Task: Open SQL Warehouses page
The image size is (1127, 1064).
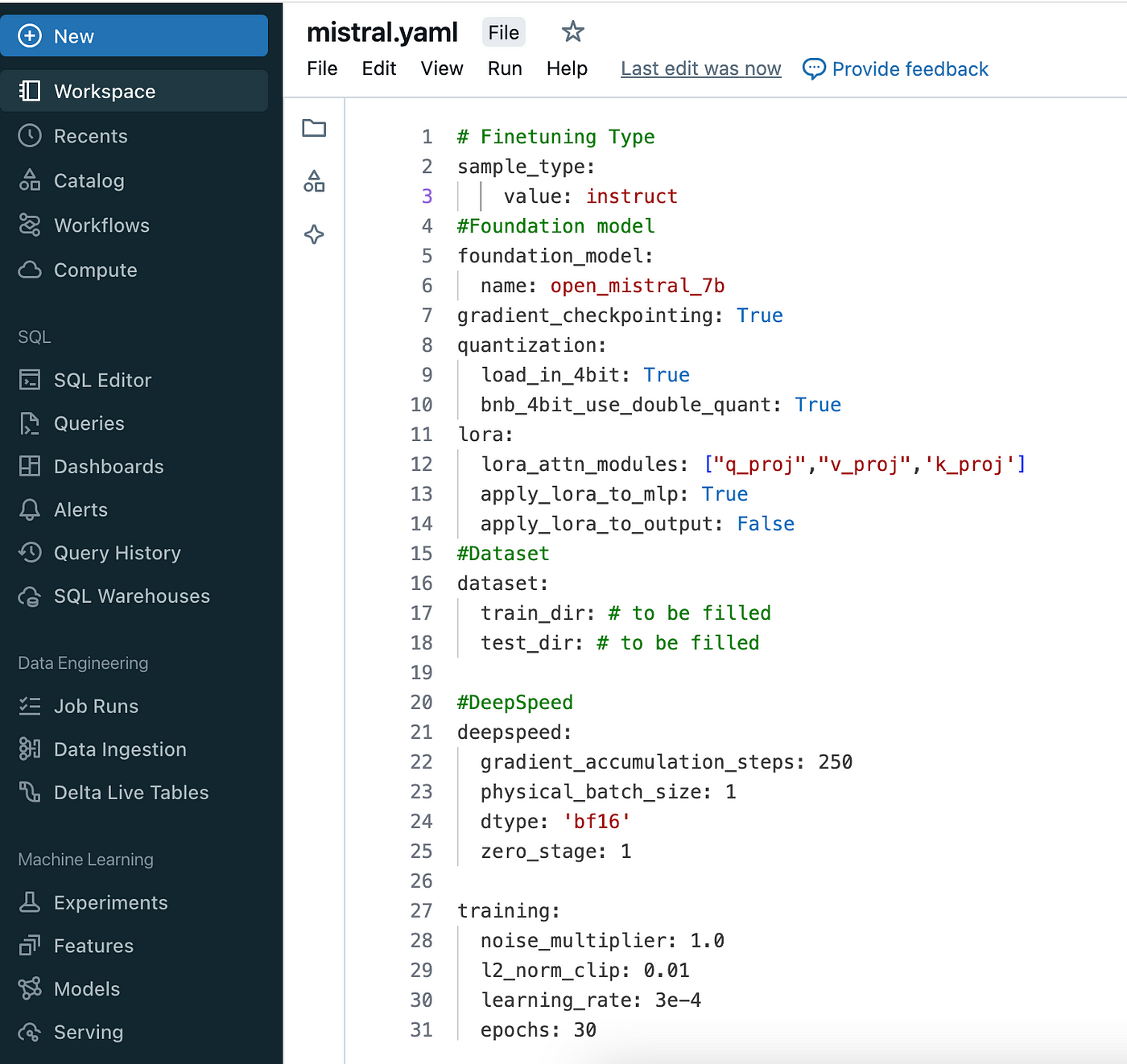Action: click(x=131, y=596)
